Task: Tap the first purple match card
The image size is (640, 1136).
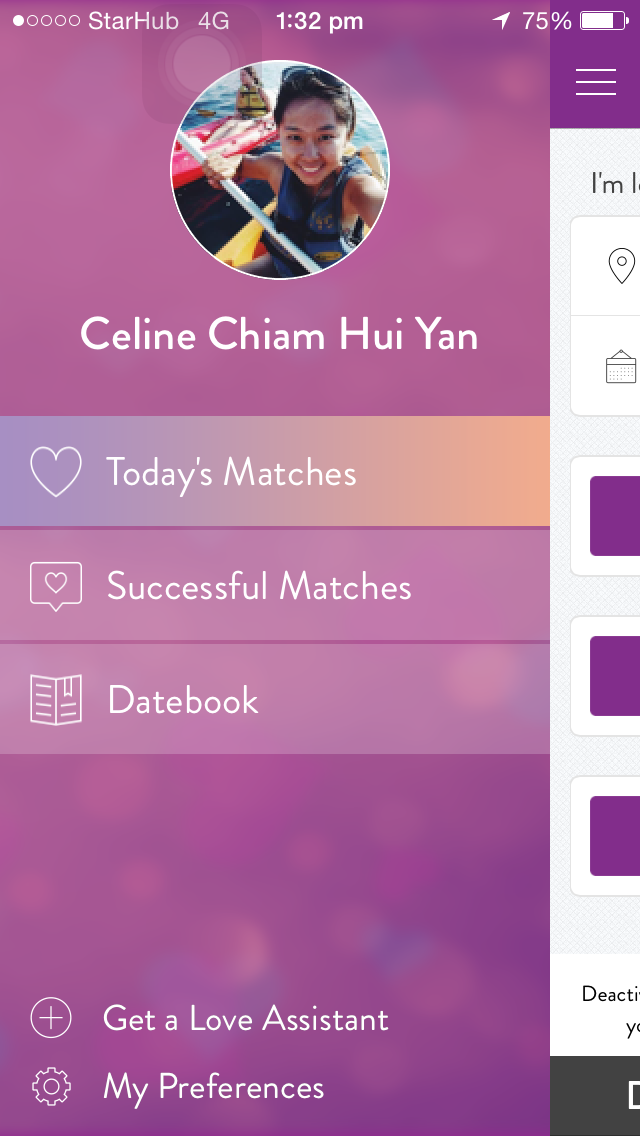Action: coord(615,516)
